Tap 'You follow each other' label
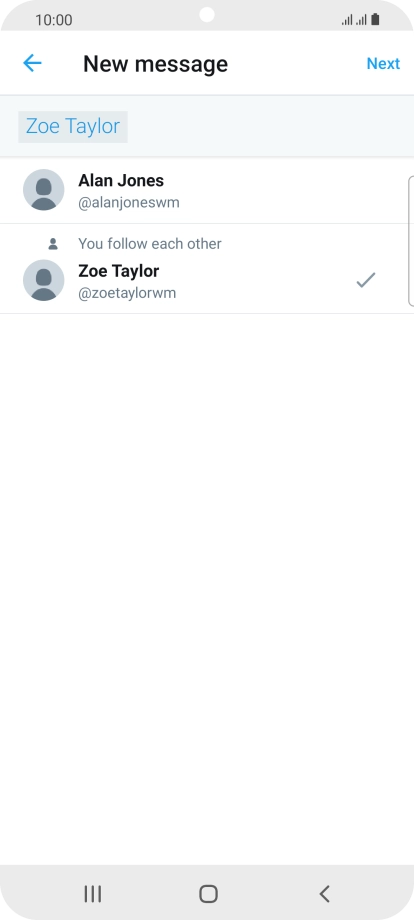 pos(150,243)
